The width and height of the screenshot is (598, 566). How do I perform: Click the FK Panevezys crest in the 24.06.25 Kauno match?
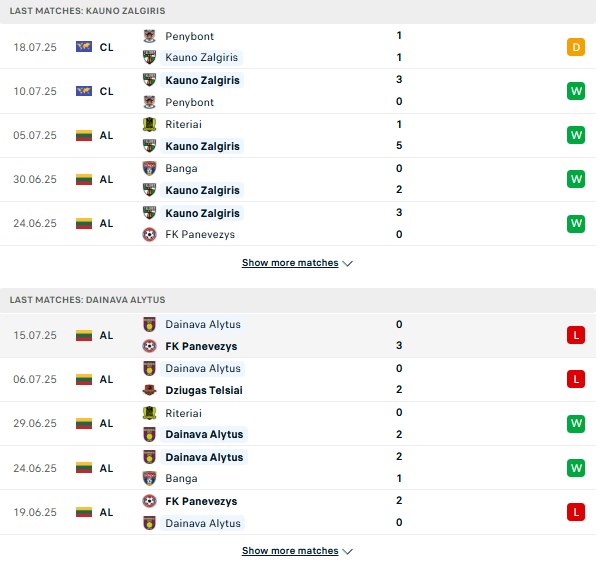(149, 234)
